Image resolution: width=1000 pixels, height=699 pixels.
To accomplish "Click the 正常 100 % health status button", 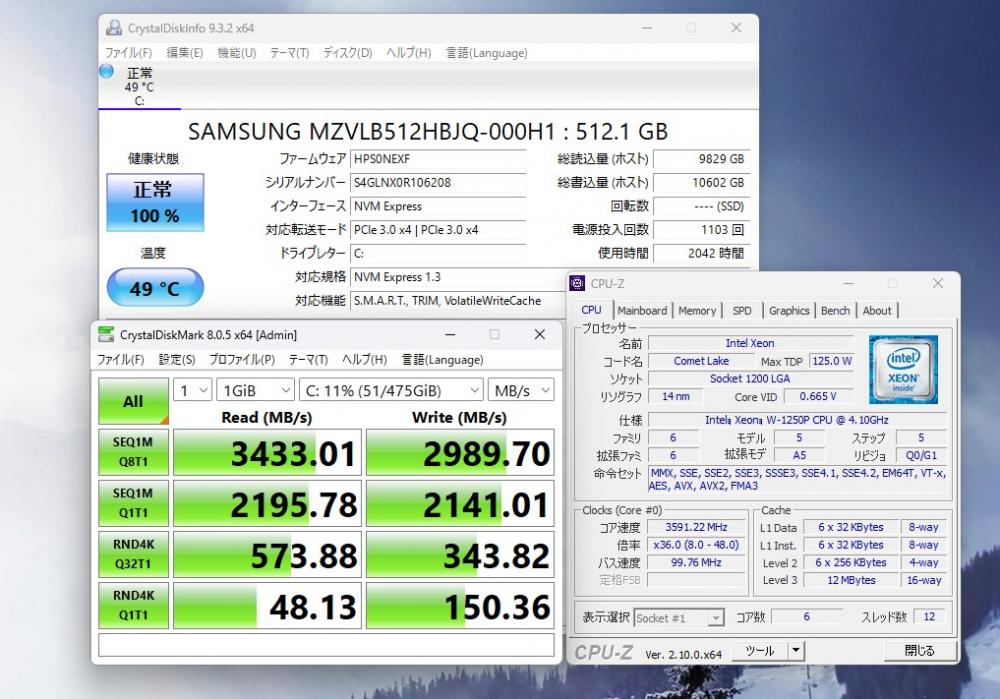I will (x=155, y=202).
